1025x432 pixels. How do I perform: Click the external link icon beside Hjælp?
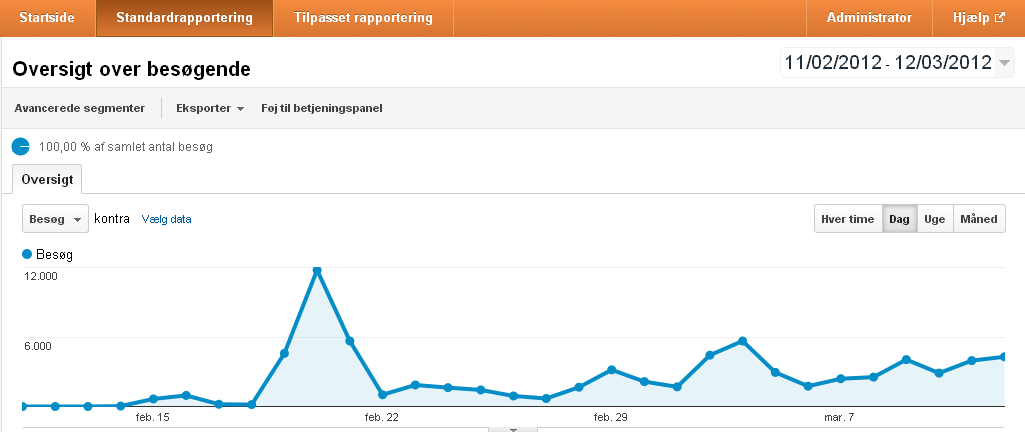(x=1000, y=18)
